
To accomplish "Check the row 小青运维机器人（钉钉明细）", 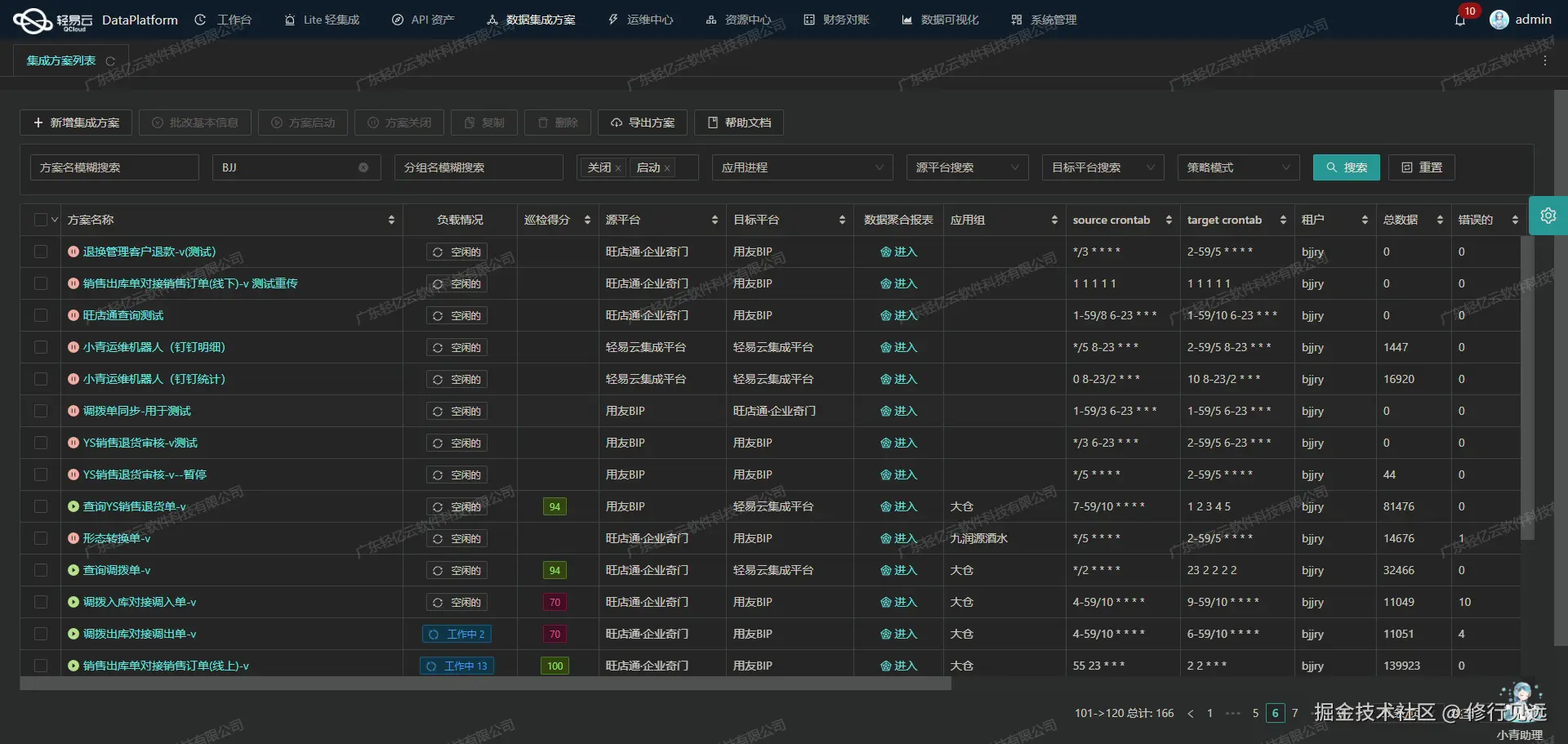I will tap(41, 347).
